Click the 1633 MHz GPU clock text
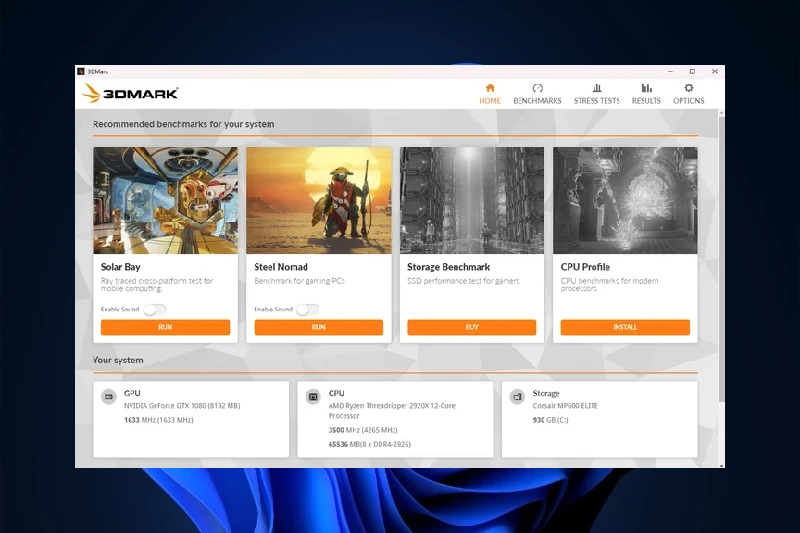Image resolution: width=800 pixels, height=533 pixels. click(159, 420)
